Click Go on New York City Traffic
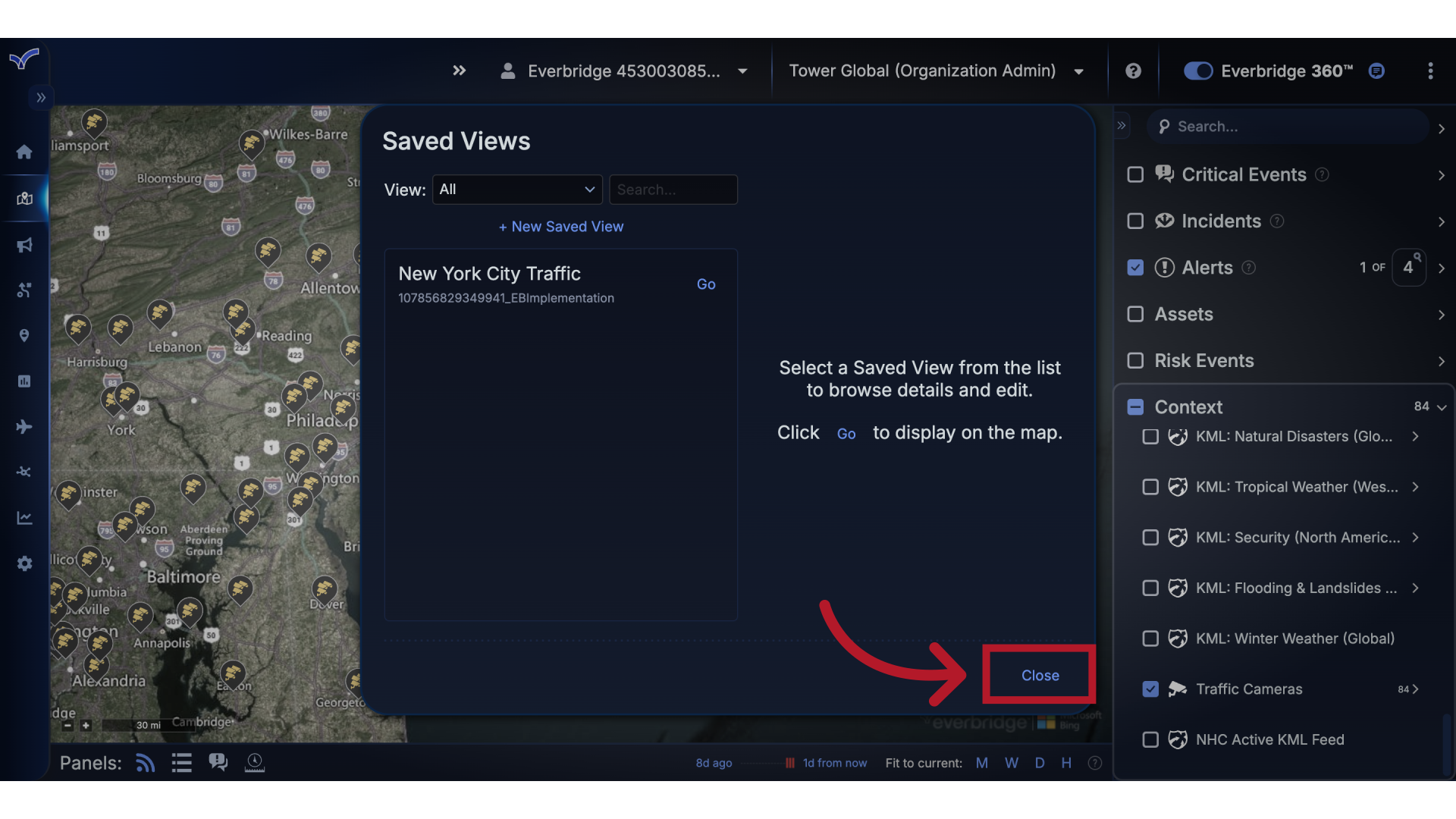 pos(706,284)
